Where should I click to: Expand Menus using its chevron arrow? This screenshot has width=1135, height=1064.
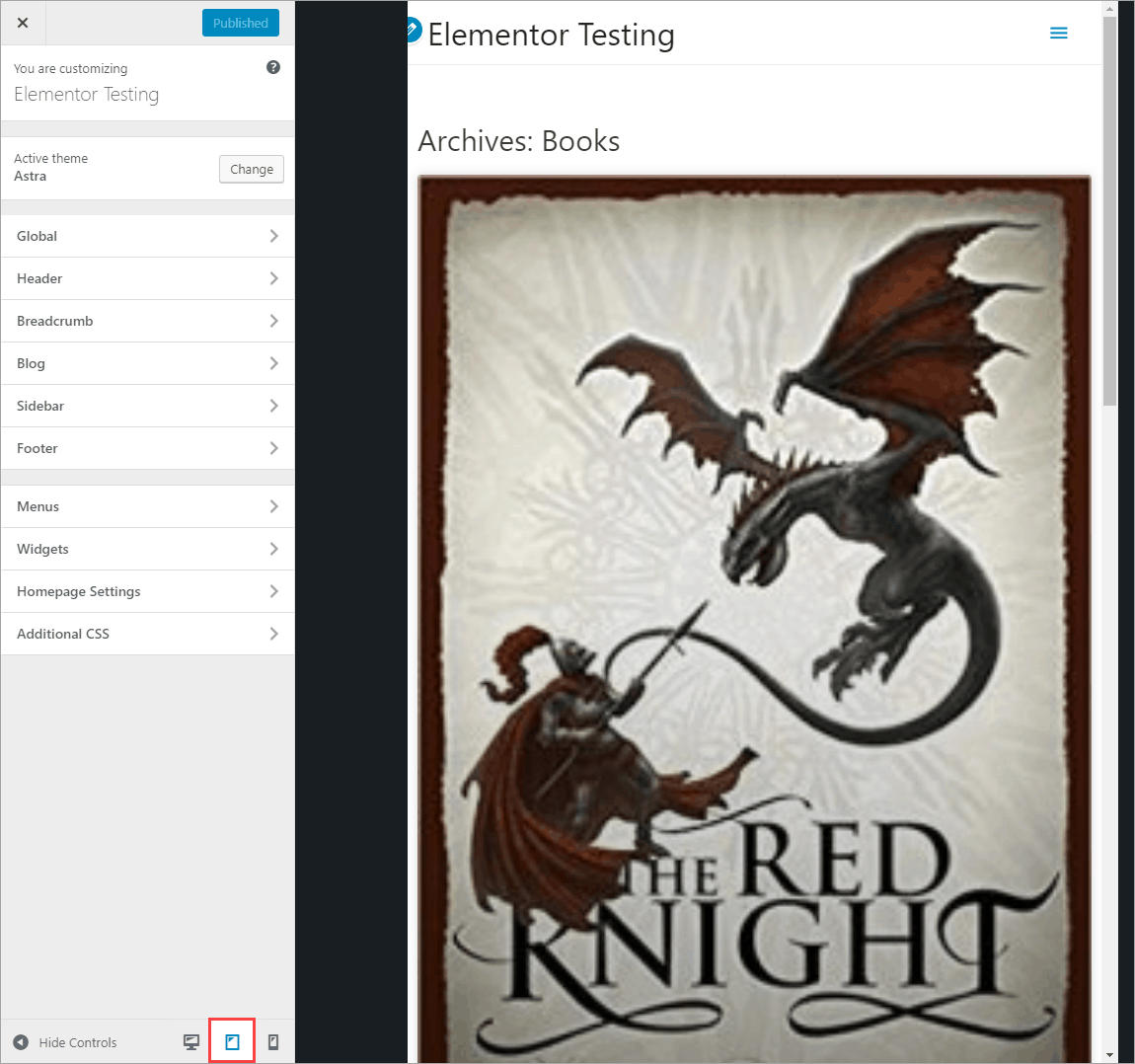[273, 506]
